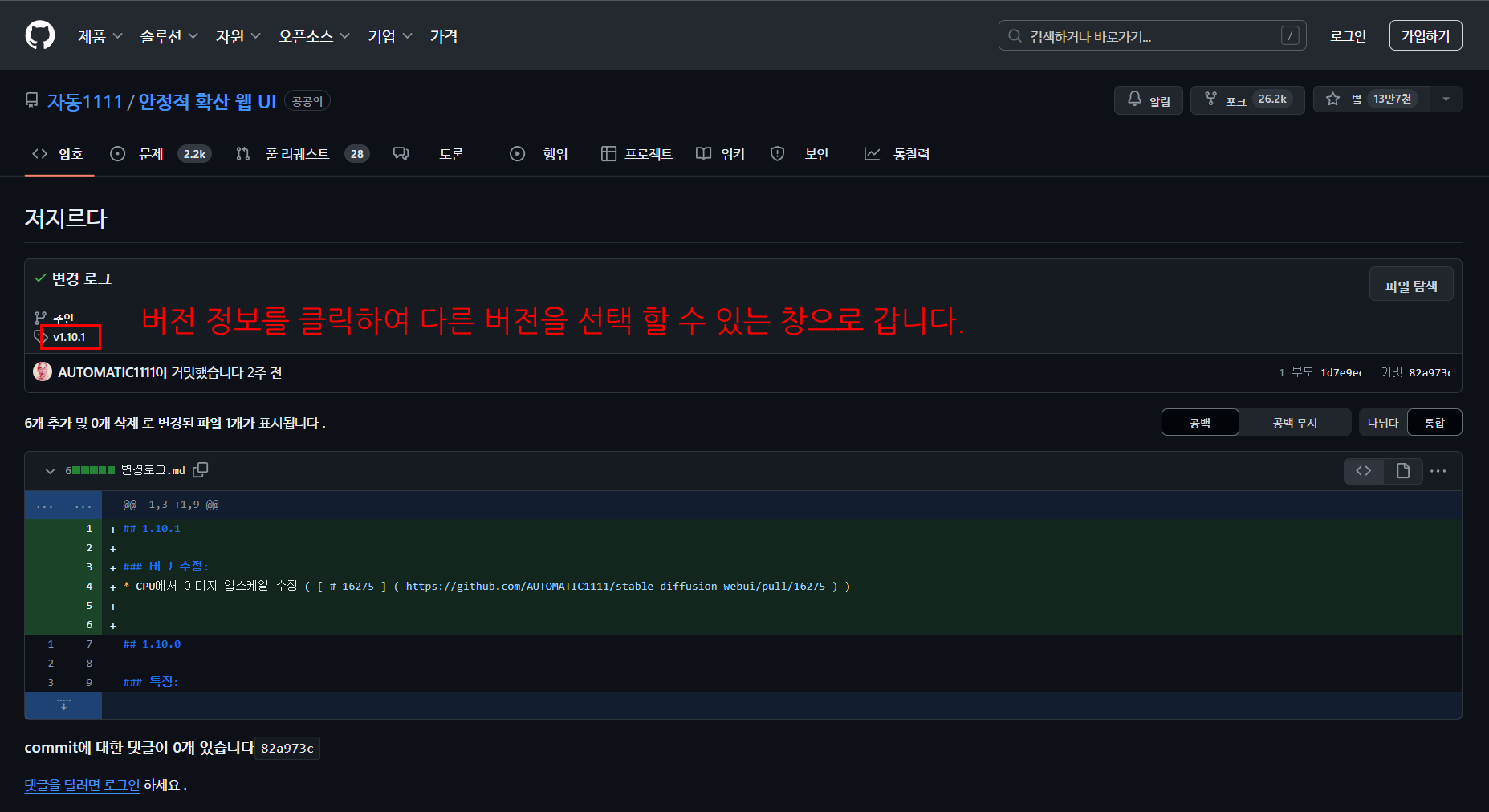Image resolution: width=1489 pixels, height=812 pixels.
Task: Expand the 솔루션 menu
Action: (169, 36)
